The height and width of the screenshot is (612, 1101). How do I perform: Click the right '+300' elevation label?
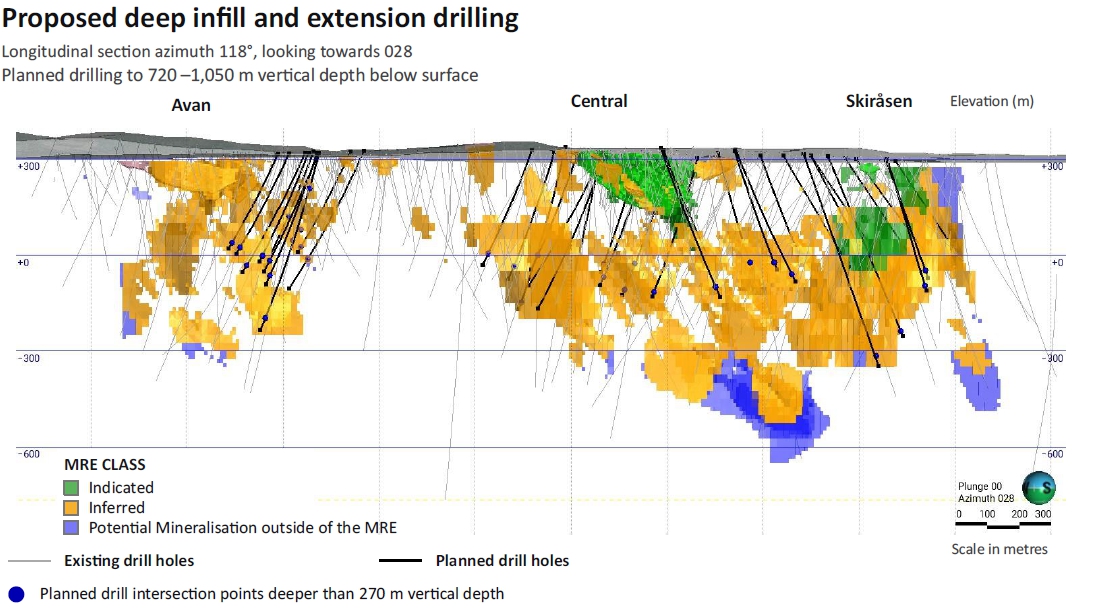tap(1052, 166)
